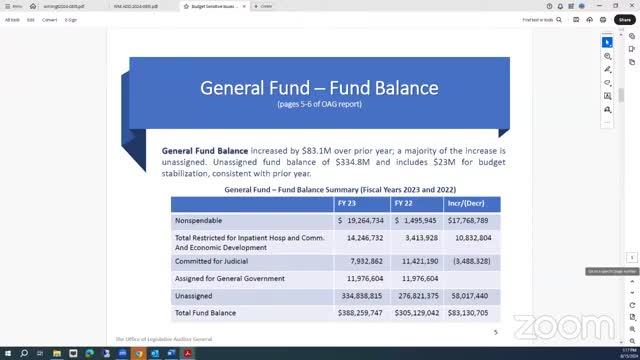Select the stamp signature tool
The height and width of the screenshot is (360, 640).
[x=607, y=109]
